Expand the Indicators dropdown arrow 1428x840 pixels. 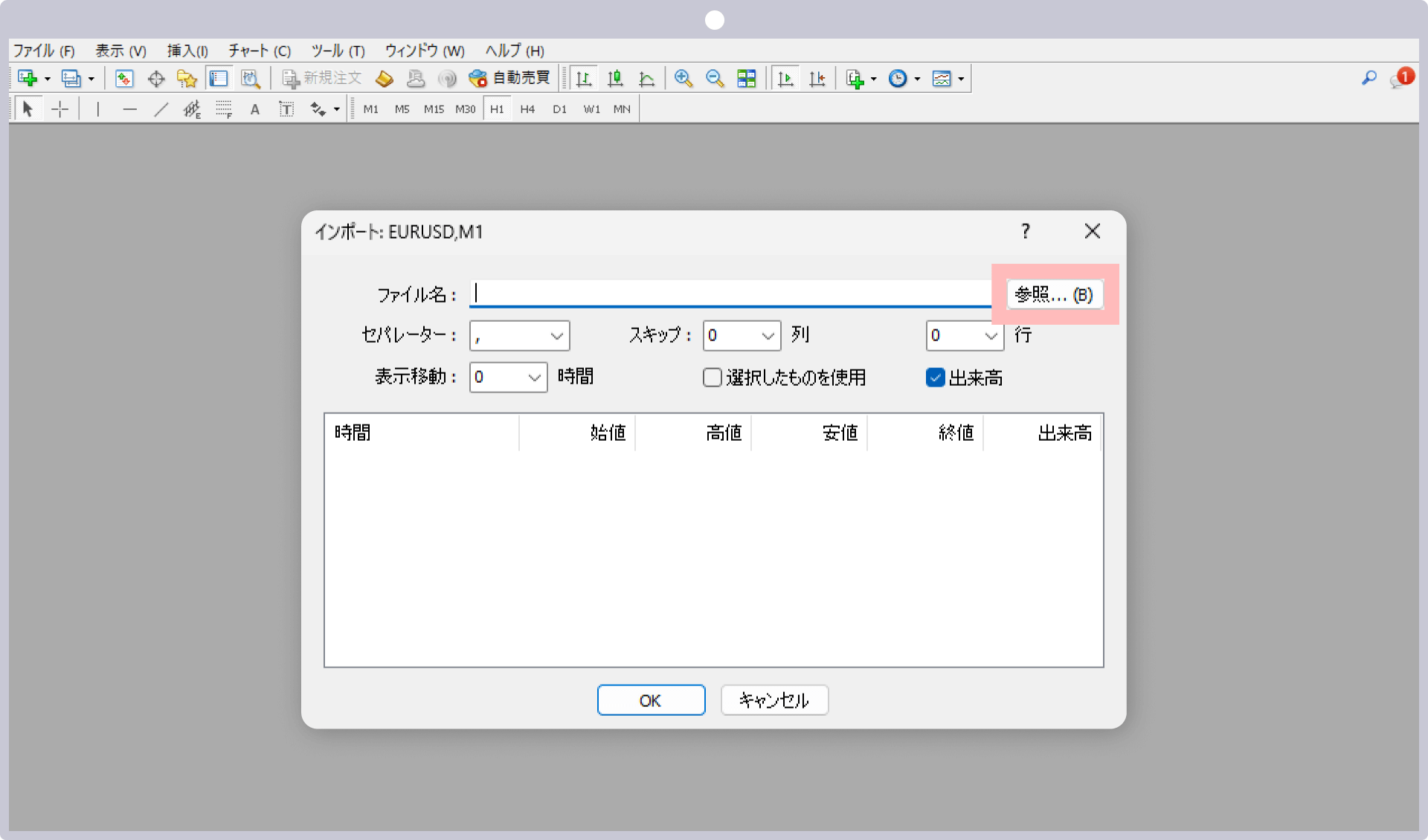coord(873,79)
